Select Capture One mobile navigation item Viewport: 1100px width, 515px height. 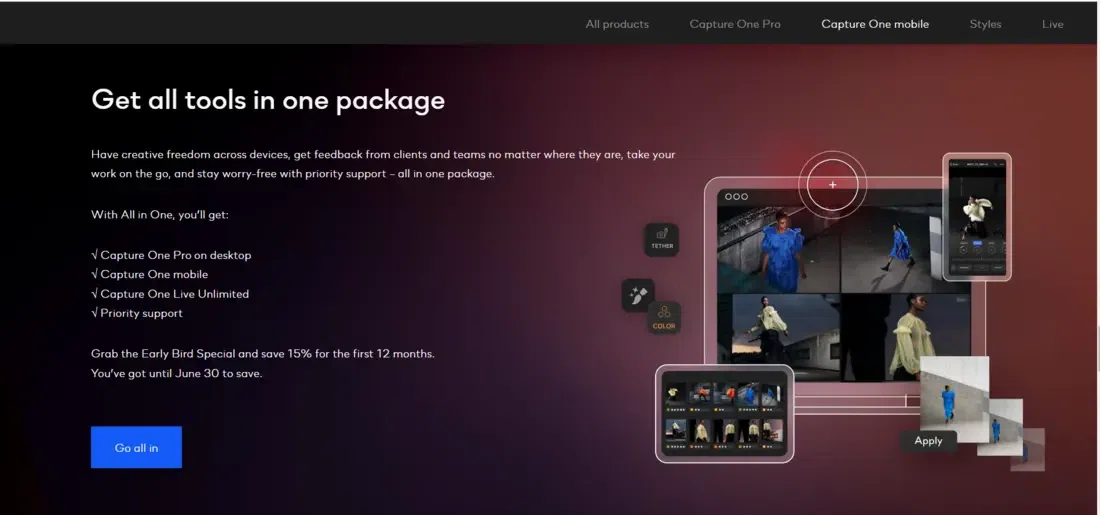[x=875, y=24]
